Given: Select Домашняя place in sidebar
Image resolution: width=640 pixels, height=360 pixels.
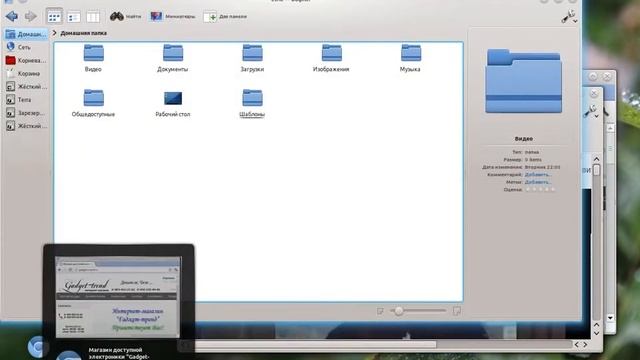Looking at the screenshot, I should [26, 34].
